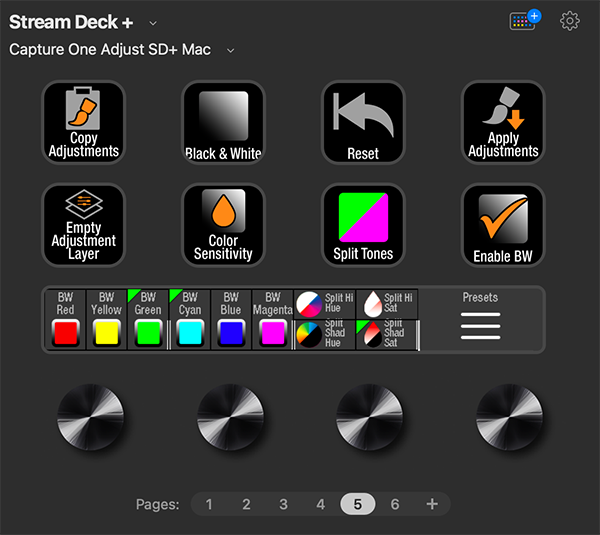600x535 pixels.
Task: Select the Apply Adjustments key
Action: pos(503,122)
